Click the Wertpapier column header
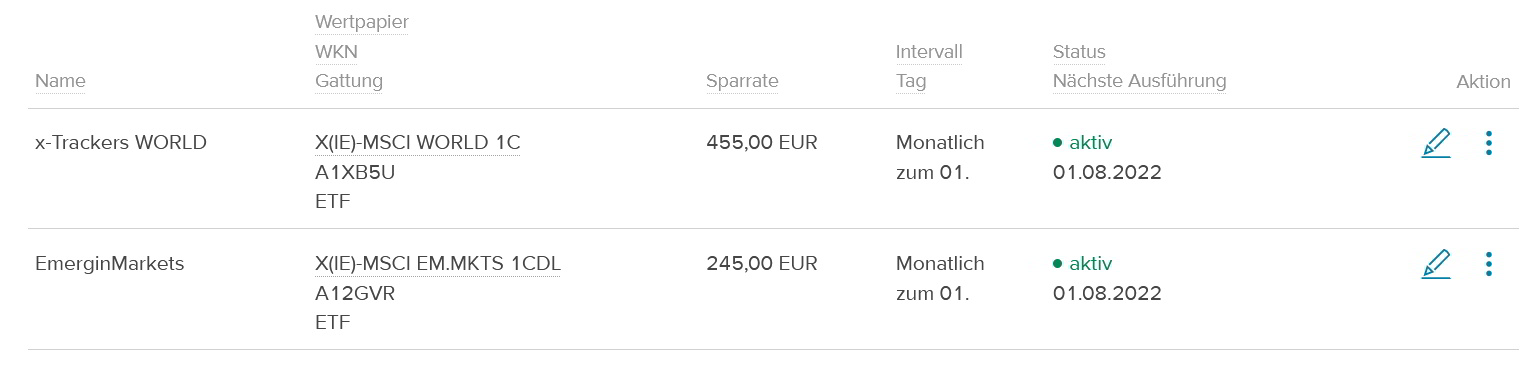This screenshot has height=370, width=1539. [x=362, y=22]
